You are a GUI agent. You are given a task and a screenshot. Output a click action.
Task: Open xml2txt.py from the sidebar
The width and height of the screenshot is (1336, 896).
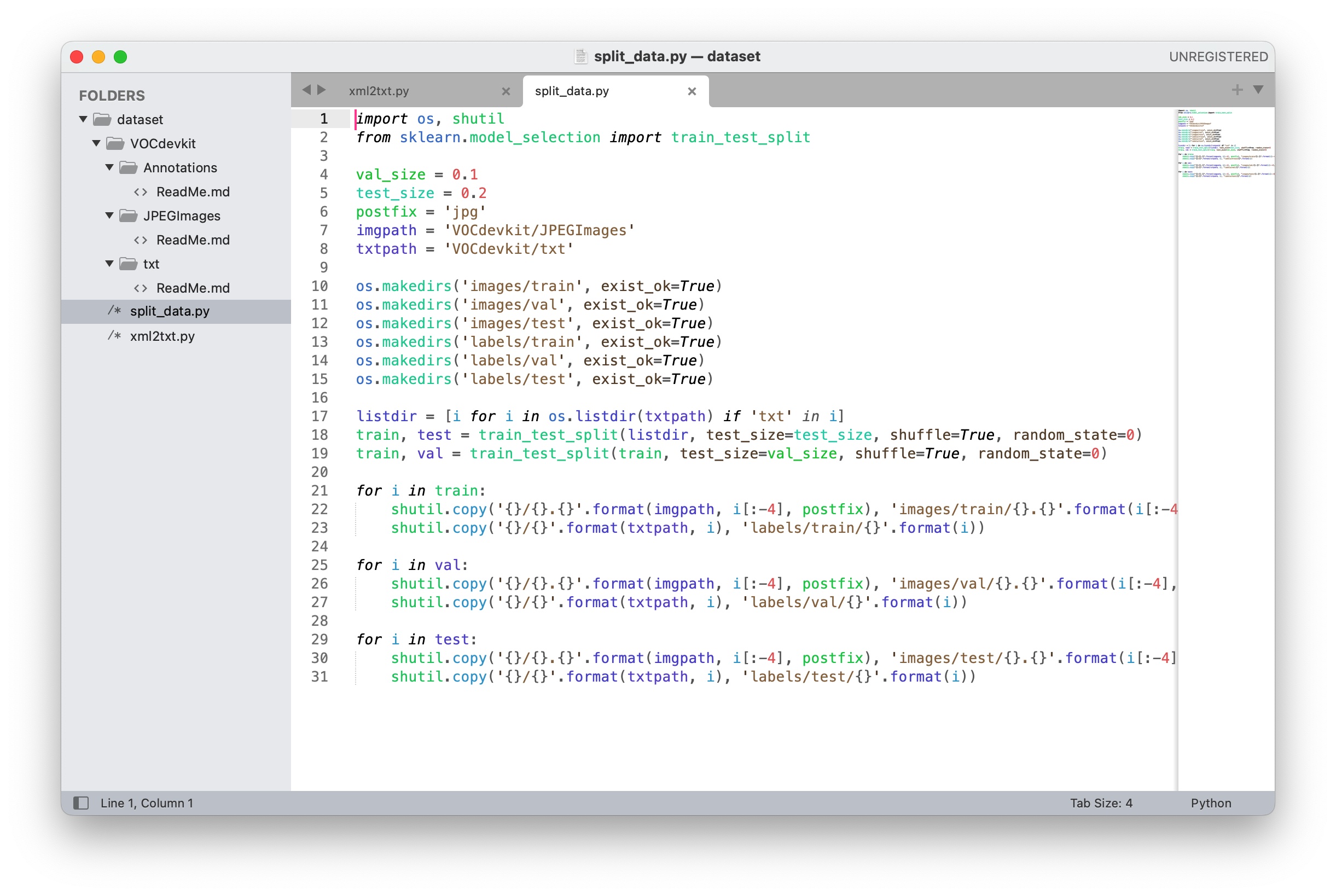(162, 336)
